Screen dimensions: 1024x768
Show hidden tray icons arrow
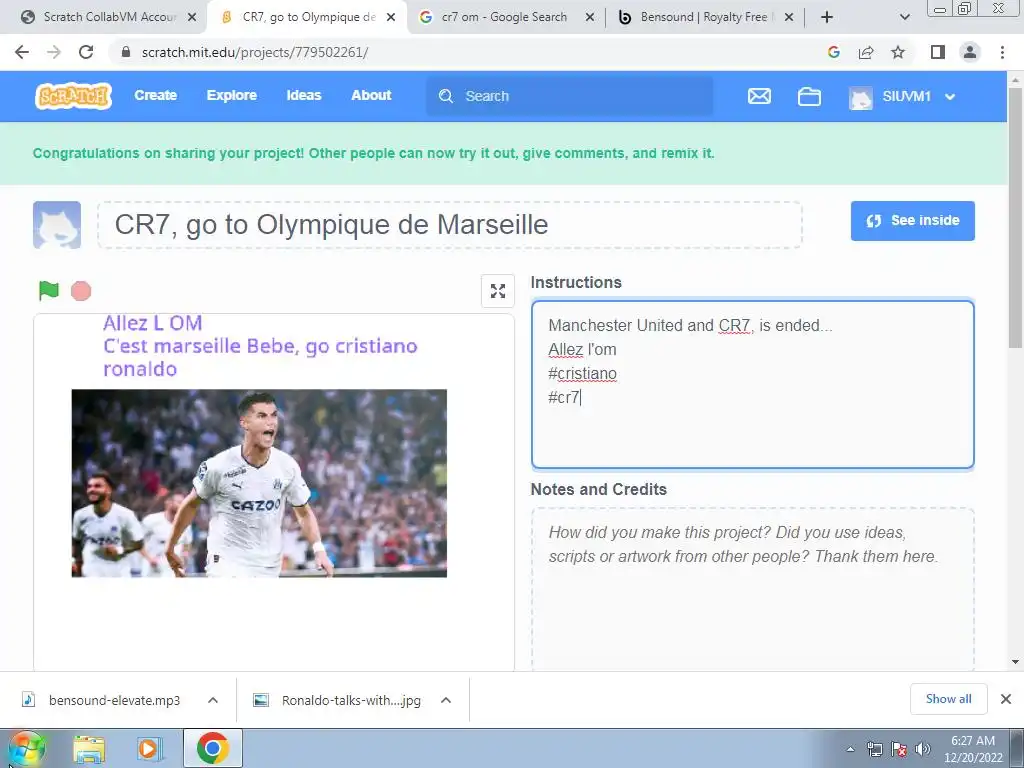pos(850,749)
